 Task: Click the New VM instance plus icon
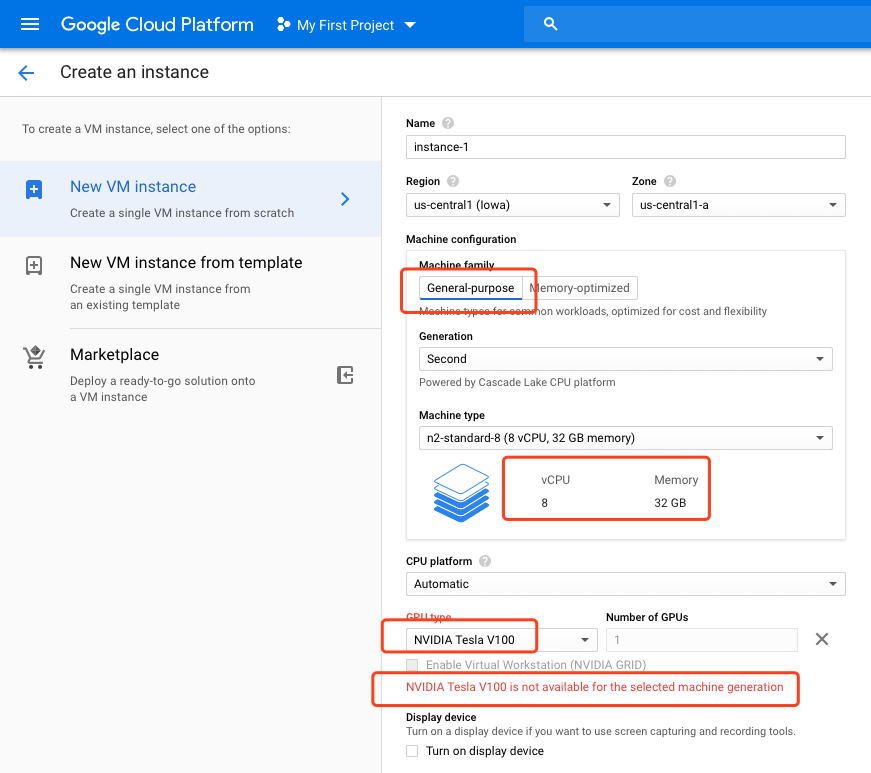click(x=34, y=189)
